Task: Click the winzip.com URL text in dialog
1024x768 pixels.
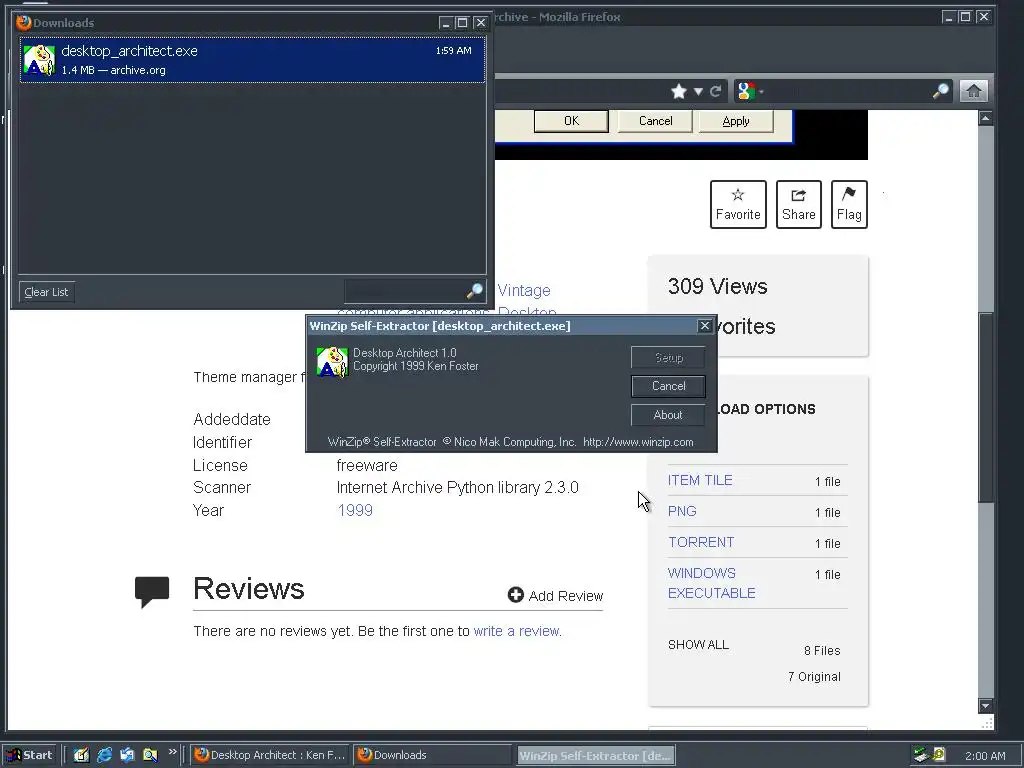Action: (x=638, y=442)
